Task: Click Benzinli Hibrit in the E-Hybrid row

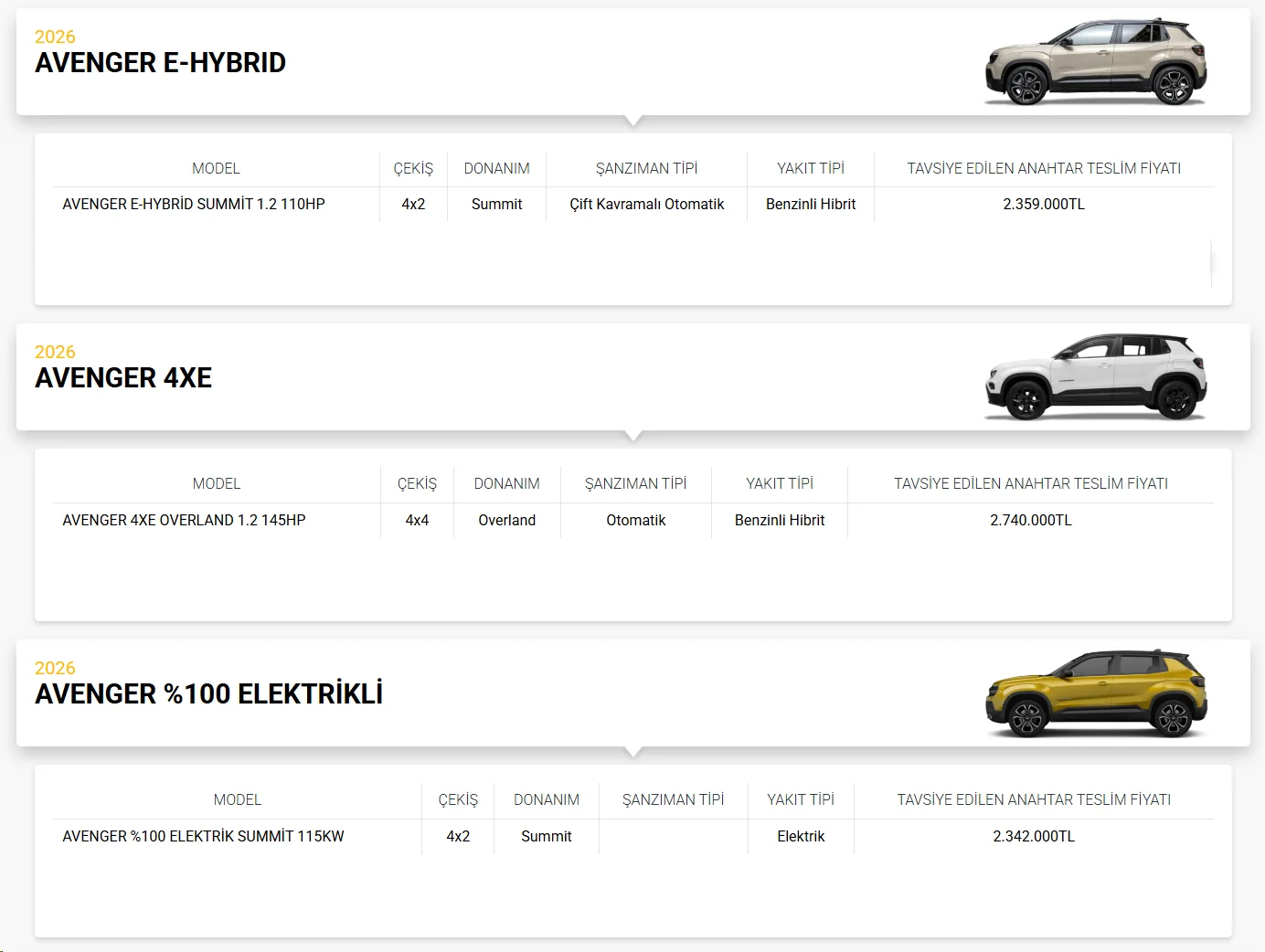Action: click(x=811, y=204)
